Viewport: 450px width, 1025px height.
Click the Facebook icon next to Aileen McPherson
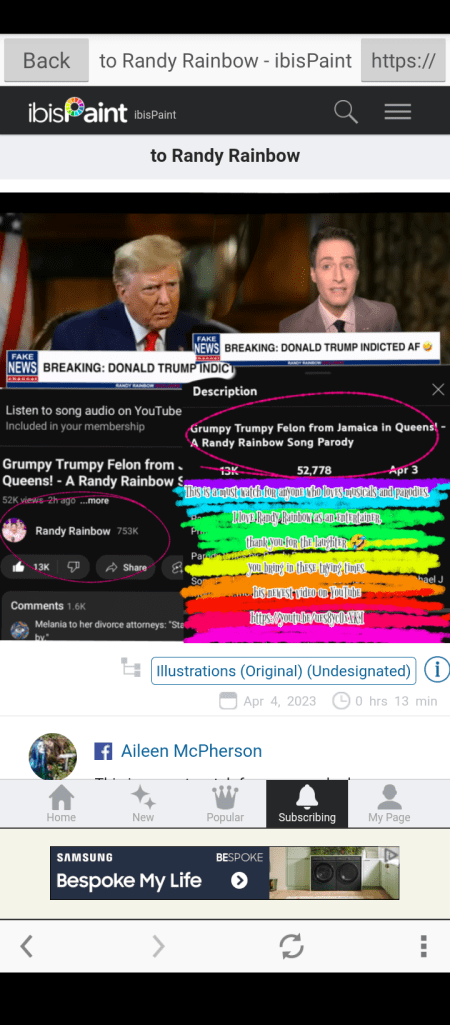pyautogui.click(x=103, y=751)
